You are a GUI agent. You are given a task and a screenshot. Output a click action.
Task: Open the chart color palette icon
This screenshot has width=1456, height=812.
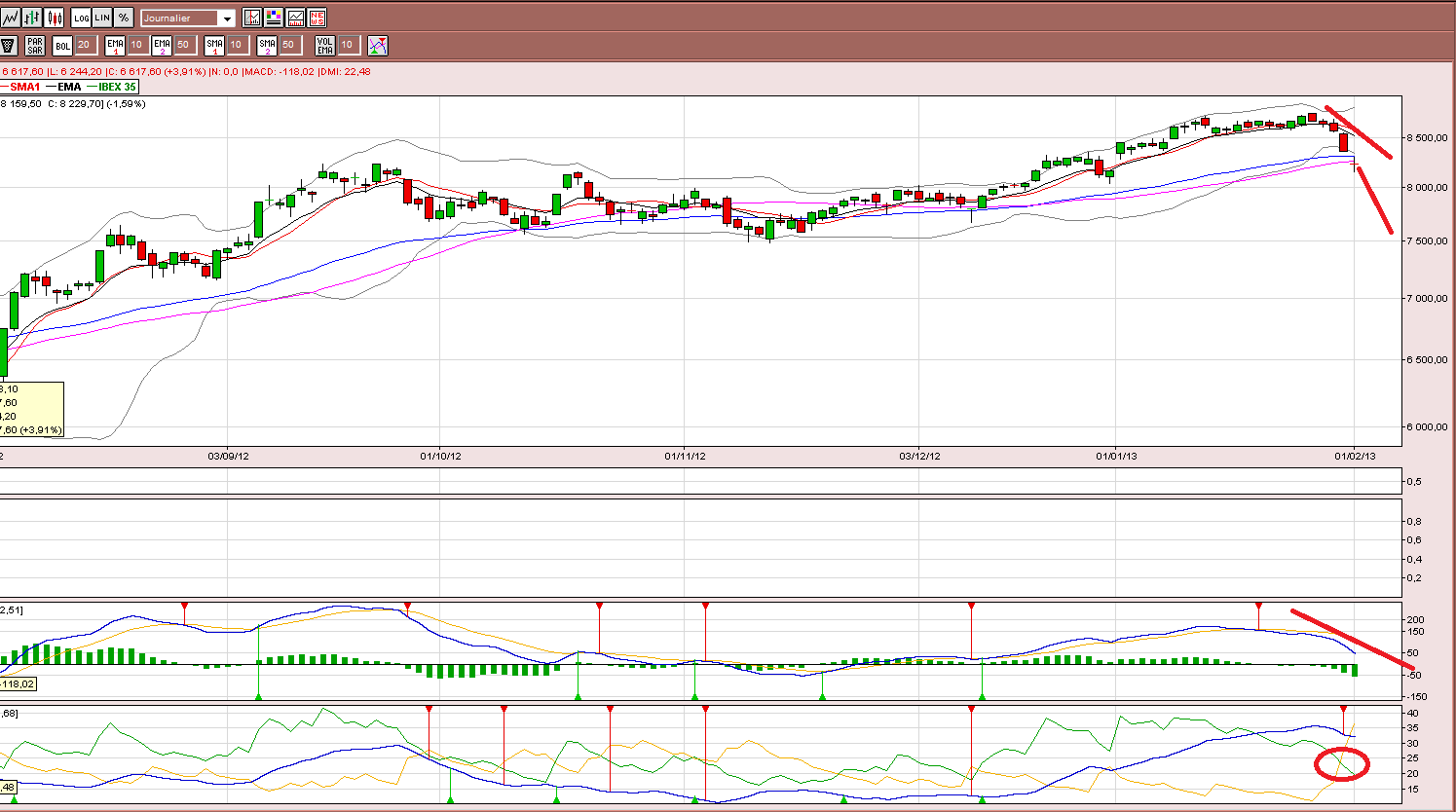(x=274, y=18)
